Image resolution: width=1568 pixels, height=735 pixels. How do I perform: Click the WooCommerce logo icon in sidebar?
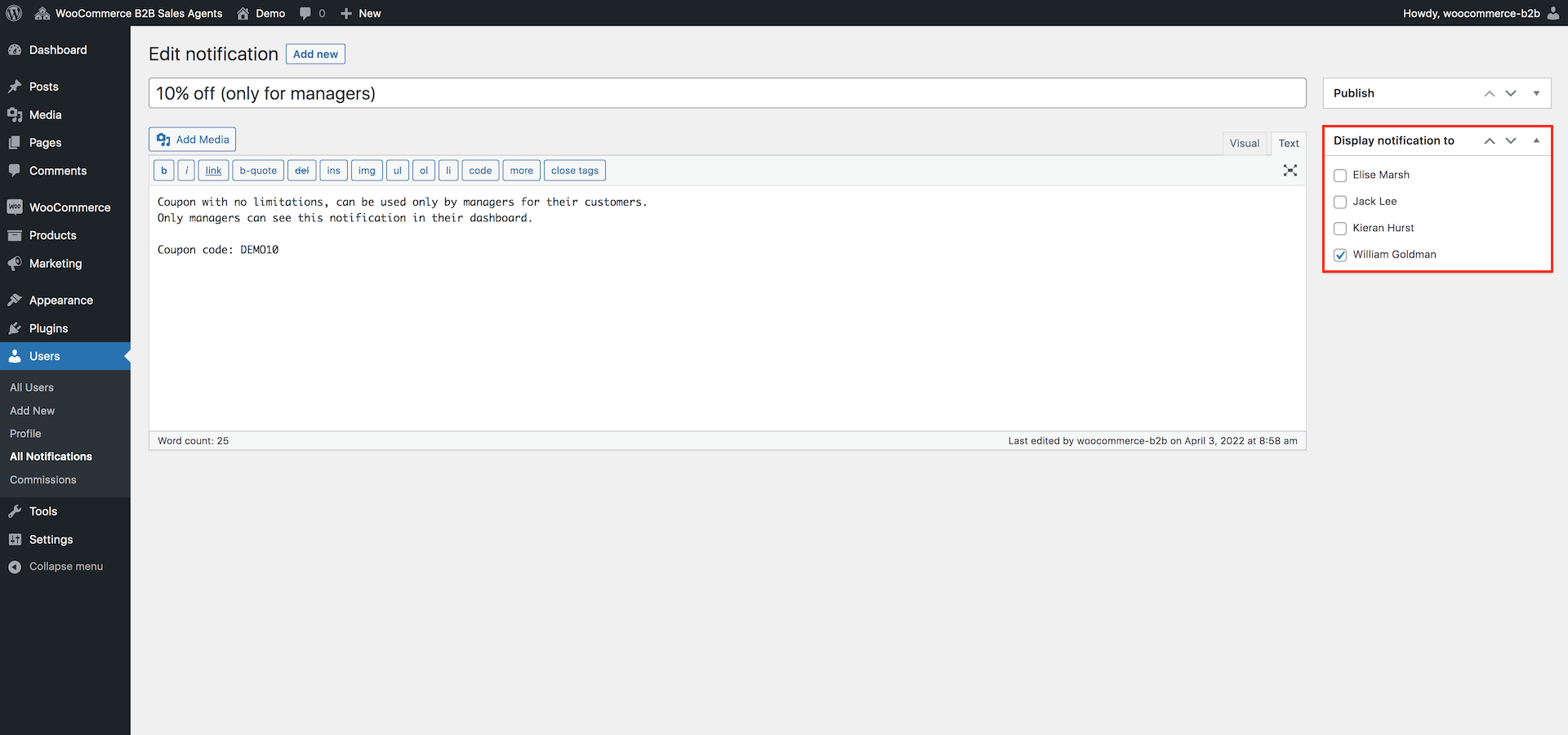coord(15,207)
